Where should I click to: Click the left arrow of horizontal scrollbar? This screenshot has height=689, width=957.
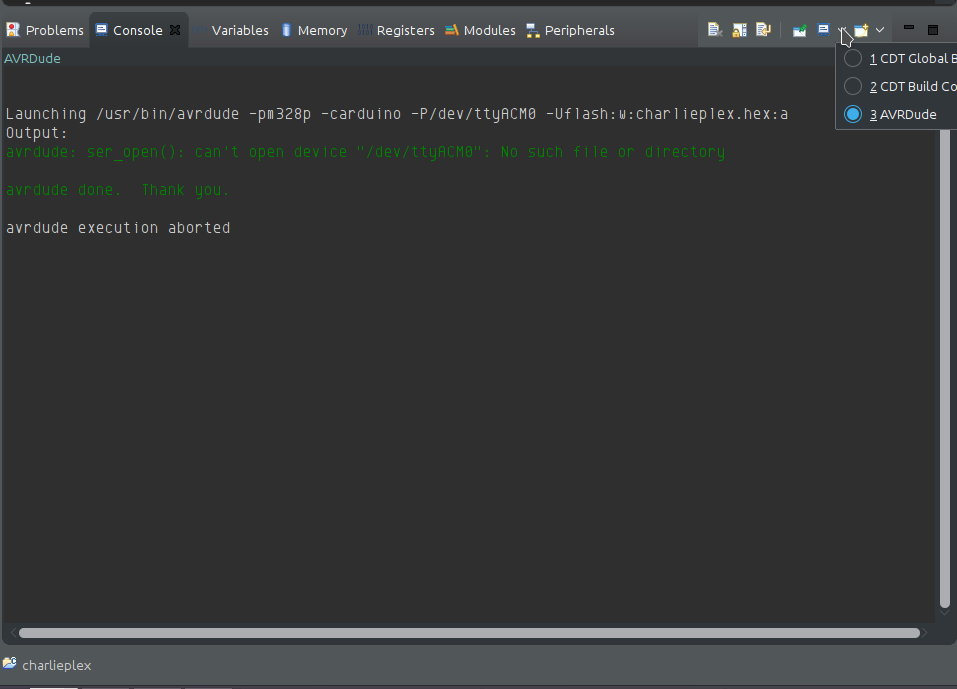12,633
